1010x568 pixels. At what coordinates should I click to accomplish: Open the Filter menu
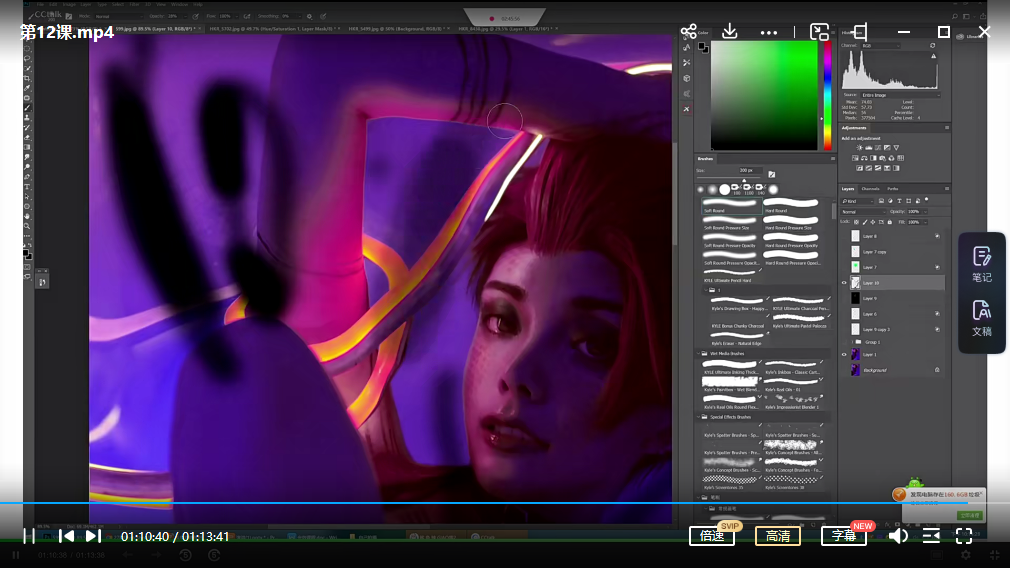pyautogui.click(x=134, y=5)
